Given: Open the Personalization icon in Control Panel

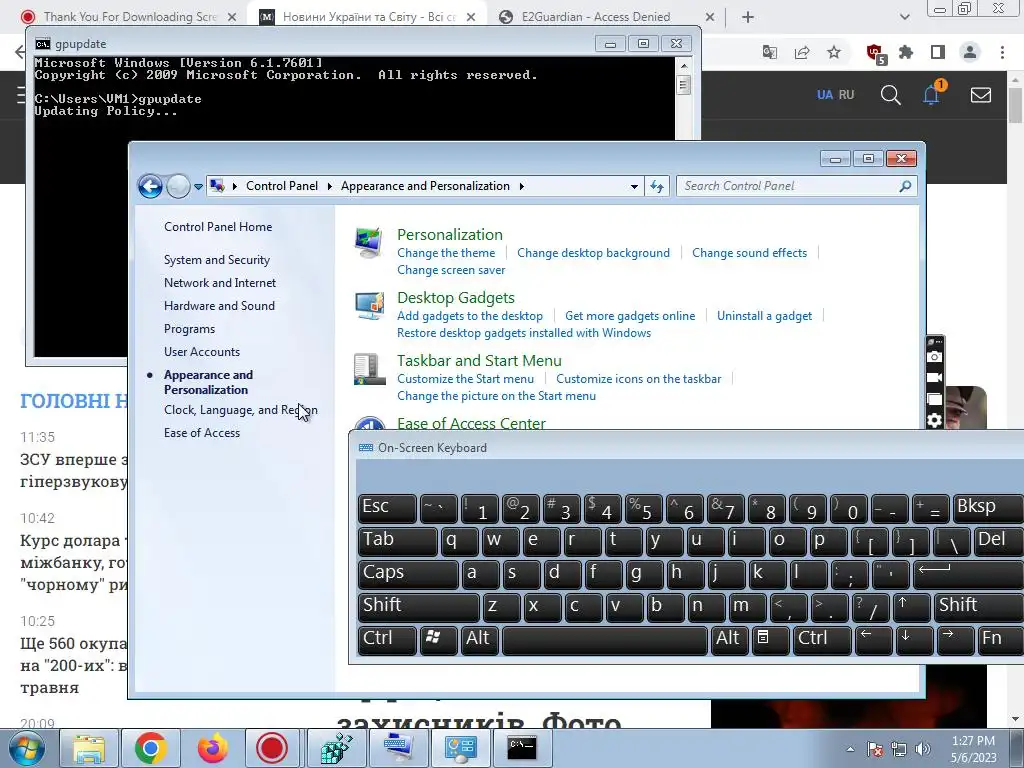Looking at the screenshot, I should [x=368, y=242].
